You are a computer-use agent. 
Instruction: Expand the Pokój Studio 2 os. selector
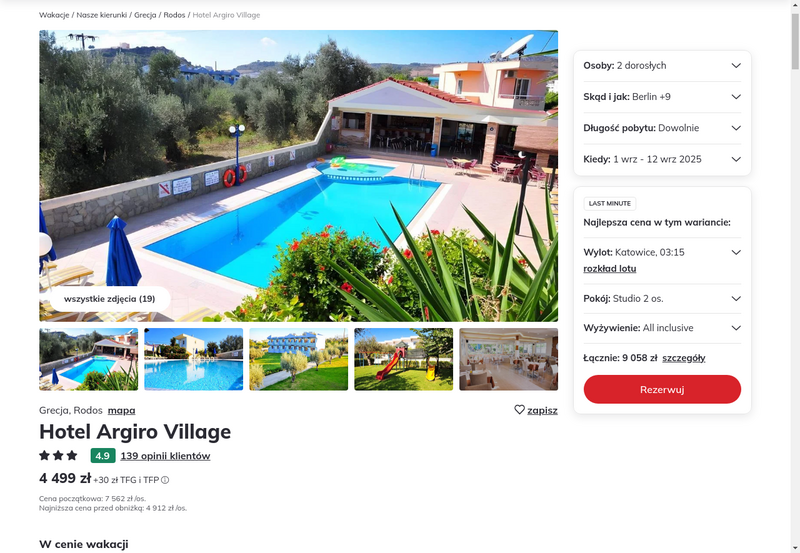(662, 299)
